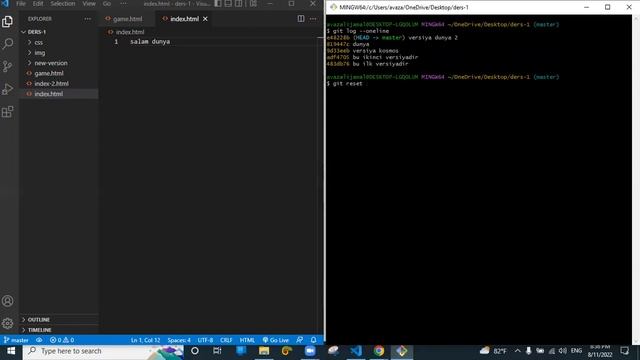Screen dimensions: 640x360
Task: Close the index.html editor tab
Action: [205, 19]
